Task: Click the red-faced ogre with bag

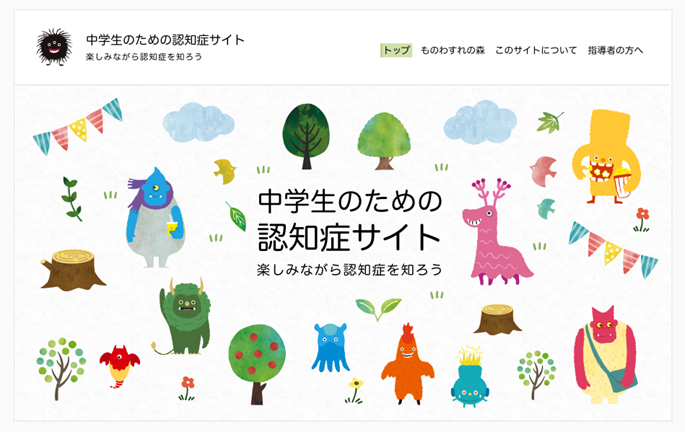Action: [x=605, y=354]
